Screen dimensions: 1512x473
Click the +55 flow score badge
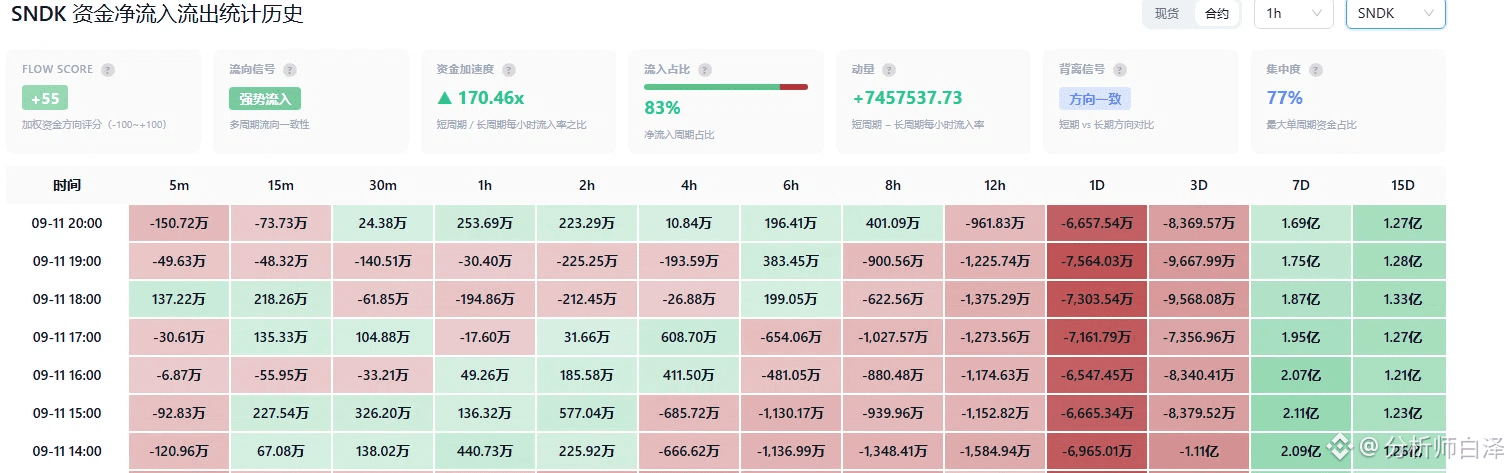[x=45, y=98]
